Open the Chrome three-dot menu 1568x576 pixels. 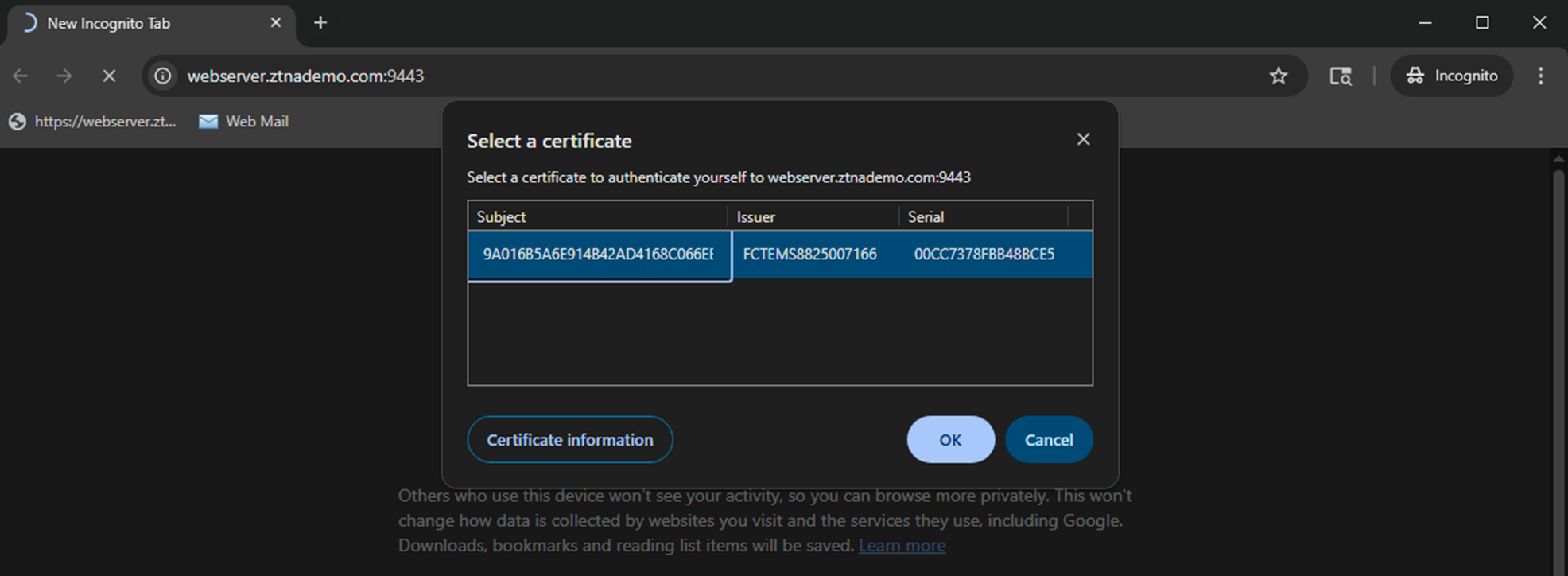point(1540,76)
